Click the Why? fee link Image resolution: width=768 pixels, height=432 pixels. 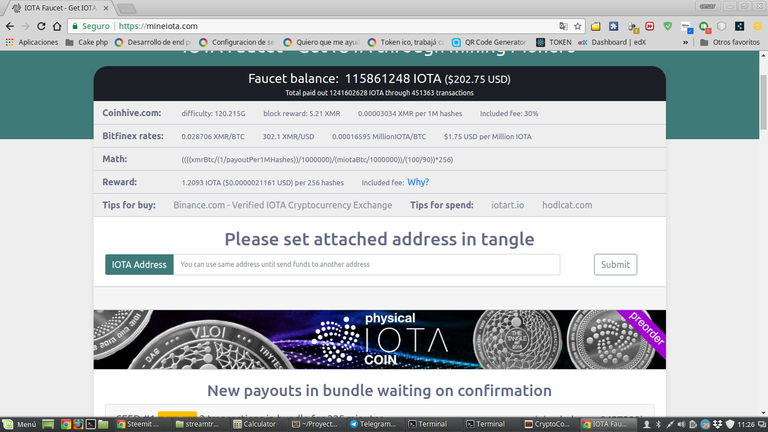tap(418, 182)
